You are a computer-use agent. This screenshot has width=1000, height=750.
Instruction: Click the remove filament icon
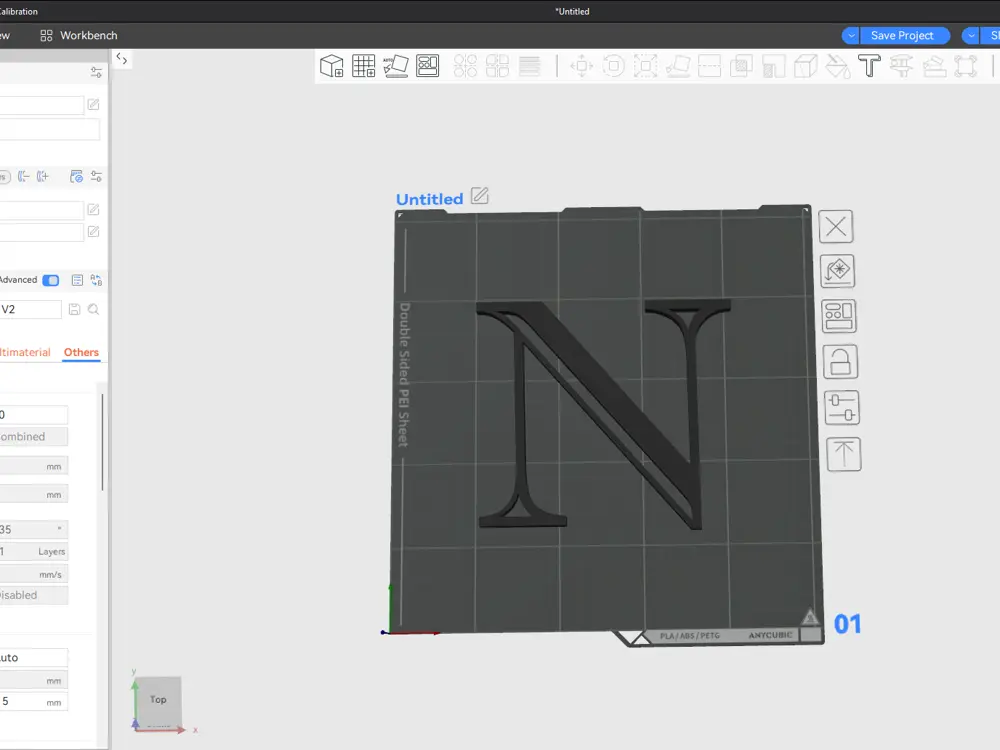(24, 176)
